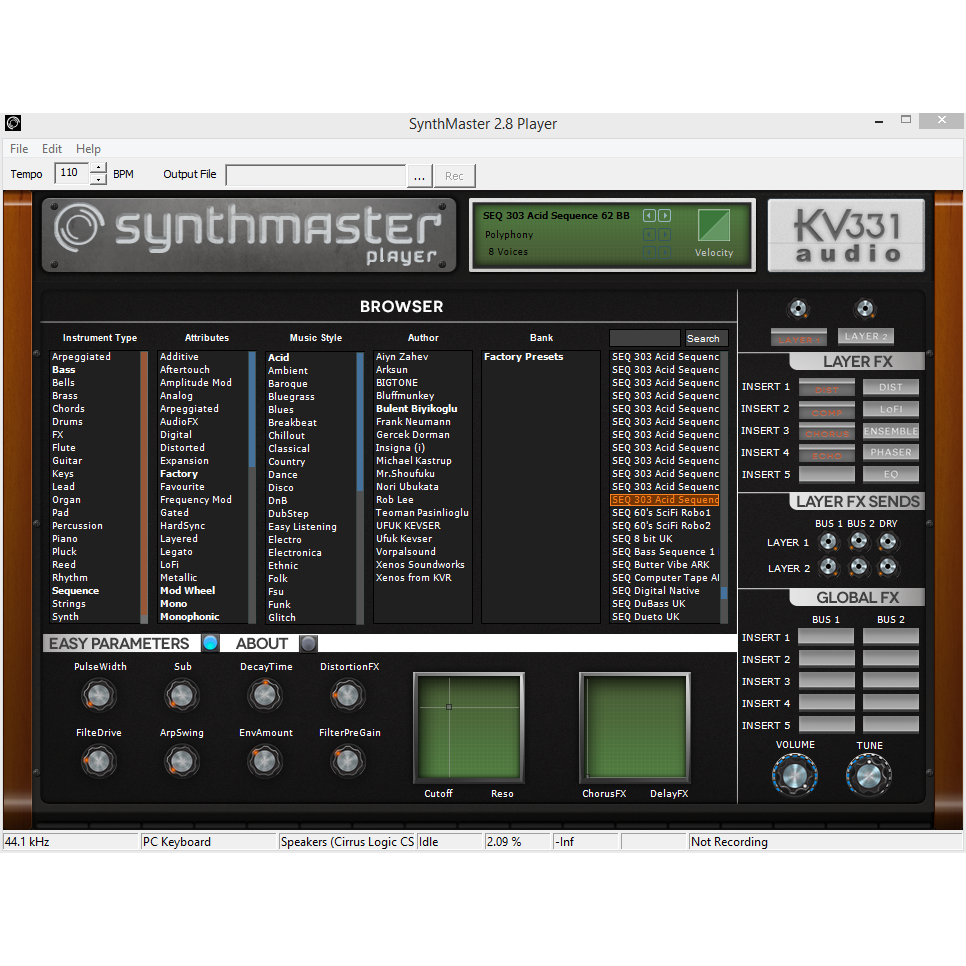This screenshot has height=966, width=966.
Task: Open the DIST selector for Insert 1
Action: point(890,386)
